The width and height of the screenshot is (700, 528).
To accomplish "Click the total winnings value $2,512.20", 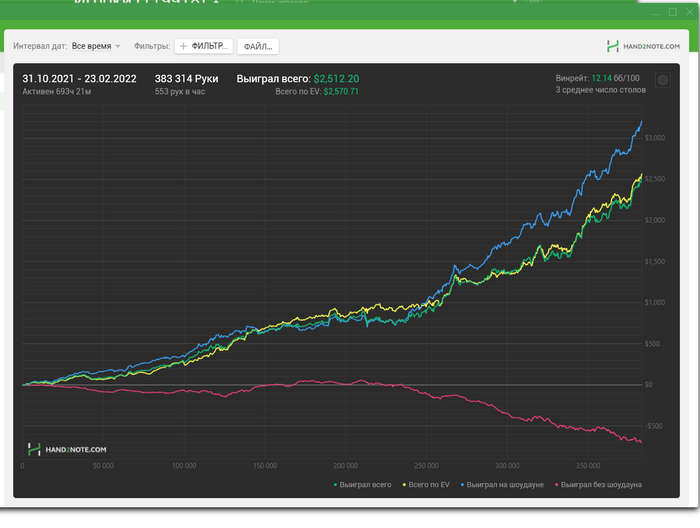I will (336, 79).
